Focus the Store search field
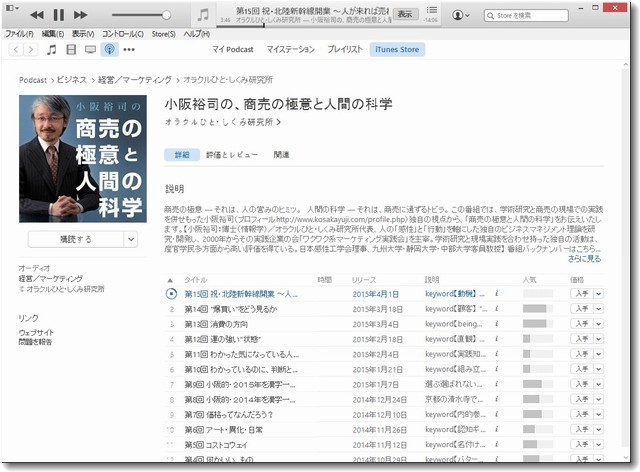The image size is (640, 472). 526,16
